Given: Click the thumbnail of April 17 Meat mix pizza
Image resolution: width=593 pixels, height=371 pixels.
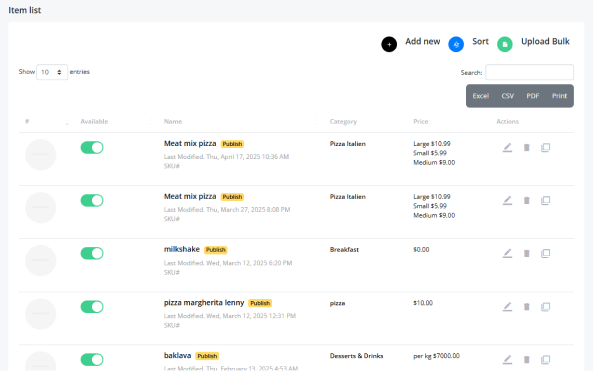Looking at the screenshot, I should (40, 155).
